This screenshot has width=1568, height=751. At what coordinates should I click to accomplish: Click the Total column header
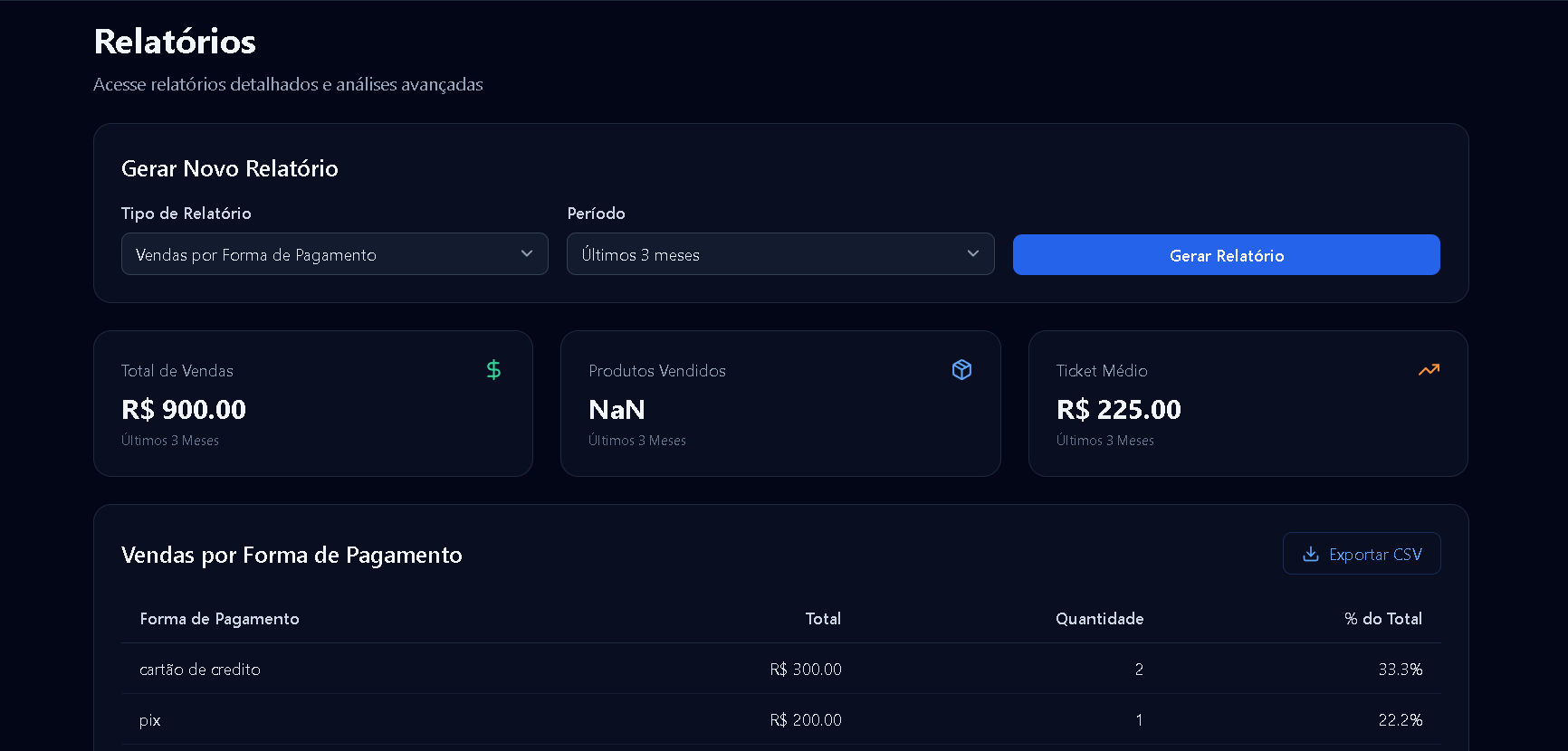click(823, 619)
